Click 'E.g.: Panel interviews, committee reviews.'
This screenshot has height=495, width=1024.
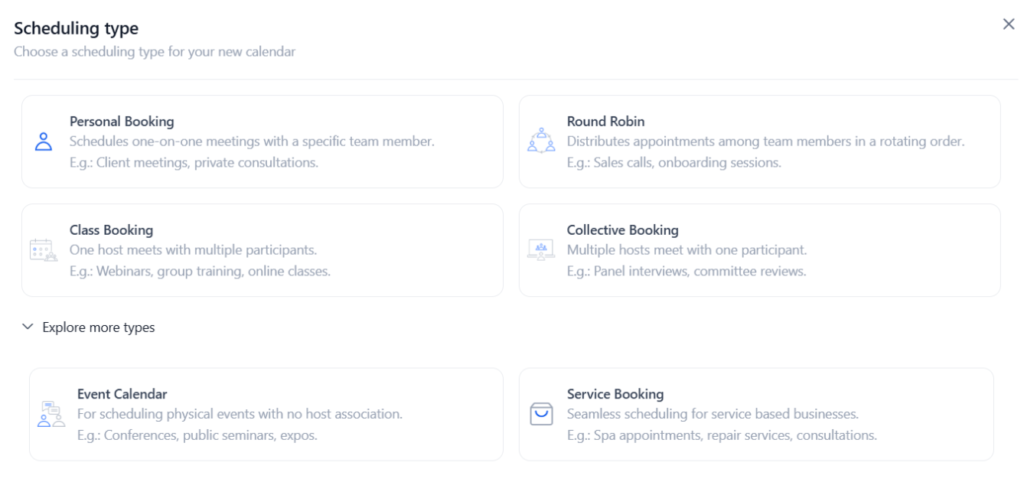[686, 270]
